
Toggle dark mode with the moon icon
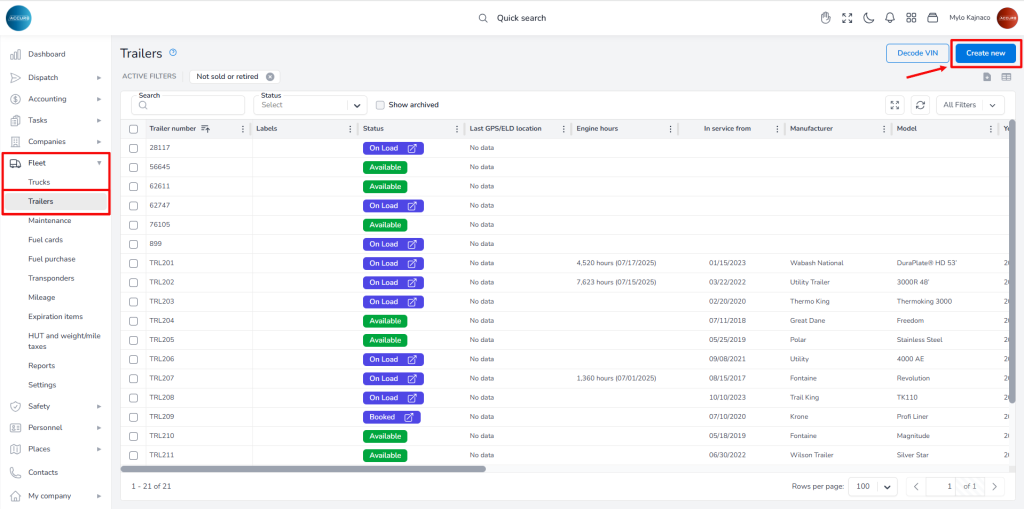pos(868,18)
